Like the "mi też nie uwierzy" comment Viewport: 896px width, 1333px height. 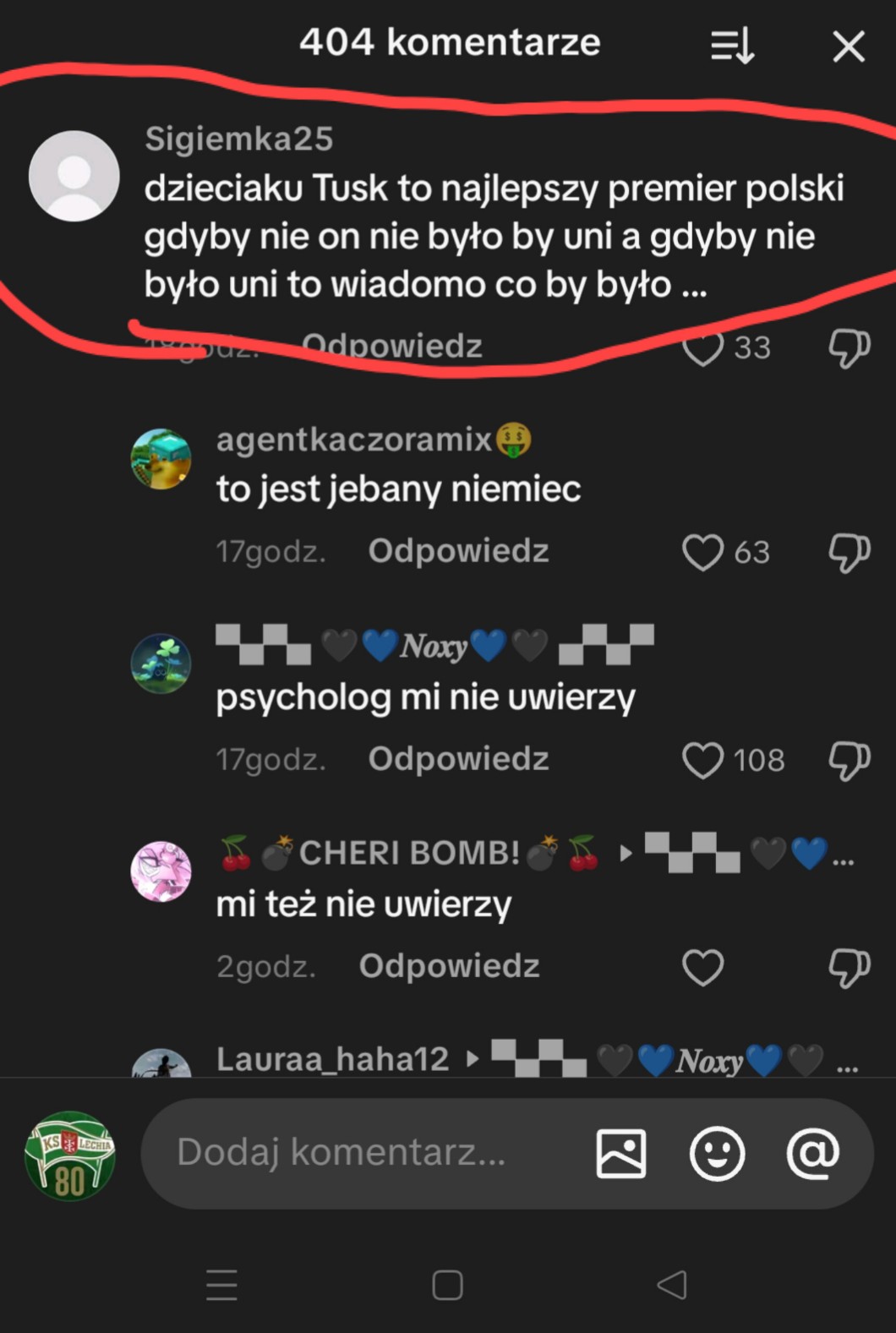click(703, 967)
